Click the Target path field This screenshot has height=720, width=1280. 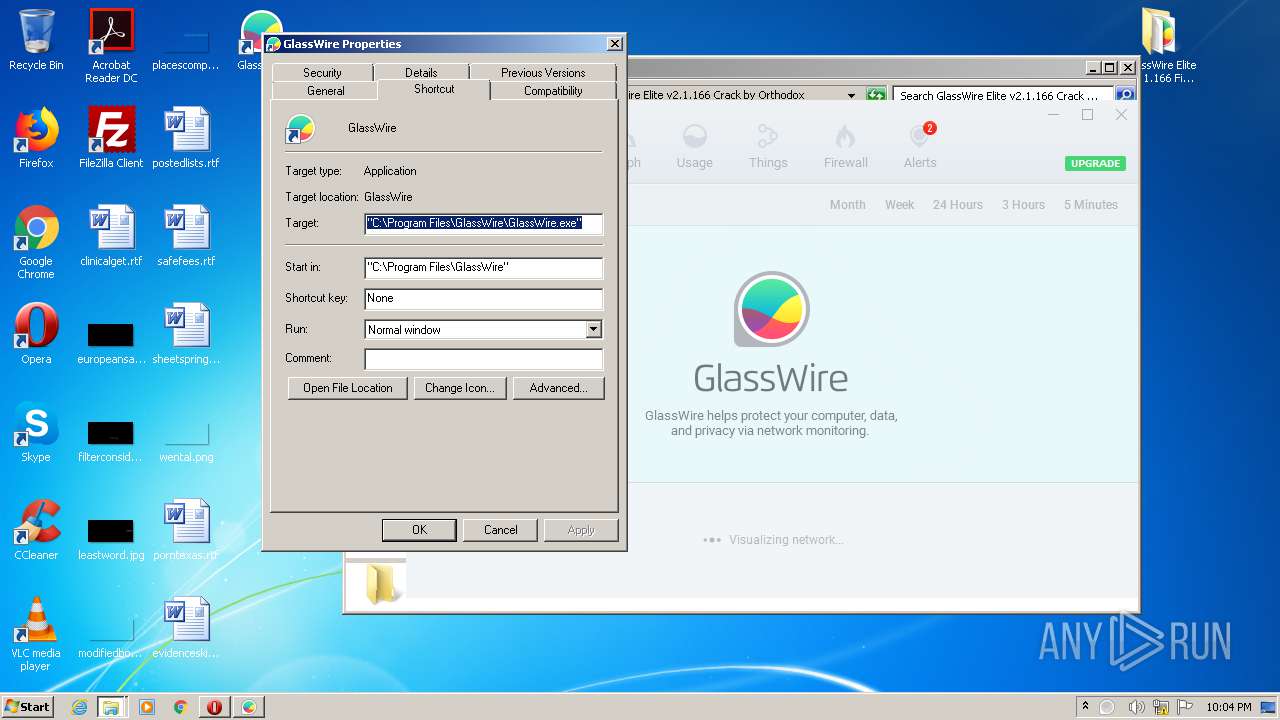484,223
